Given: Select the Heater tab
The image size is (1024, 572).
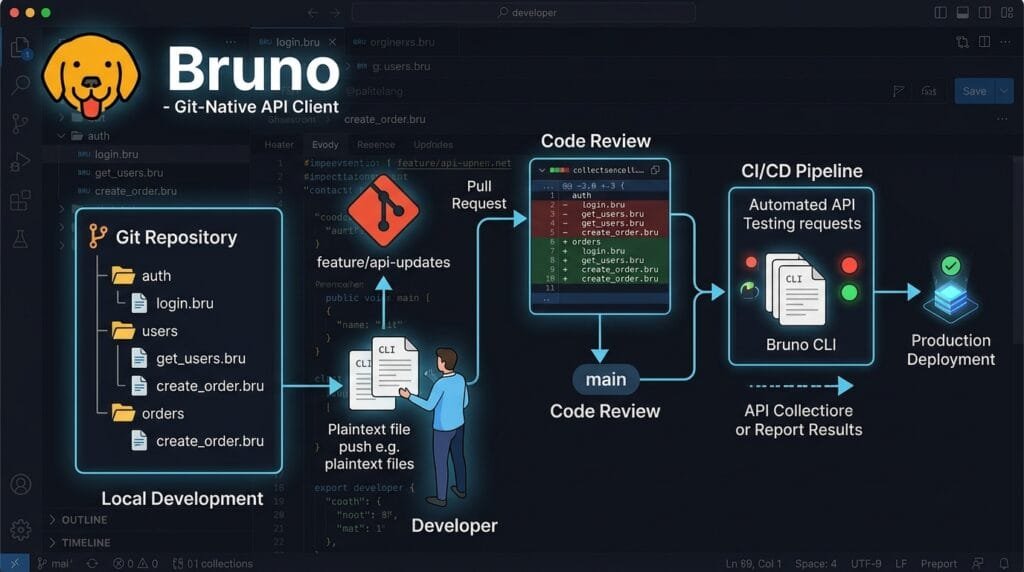Looking at the screenshot, I should (279, 144).
